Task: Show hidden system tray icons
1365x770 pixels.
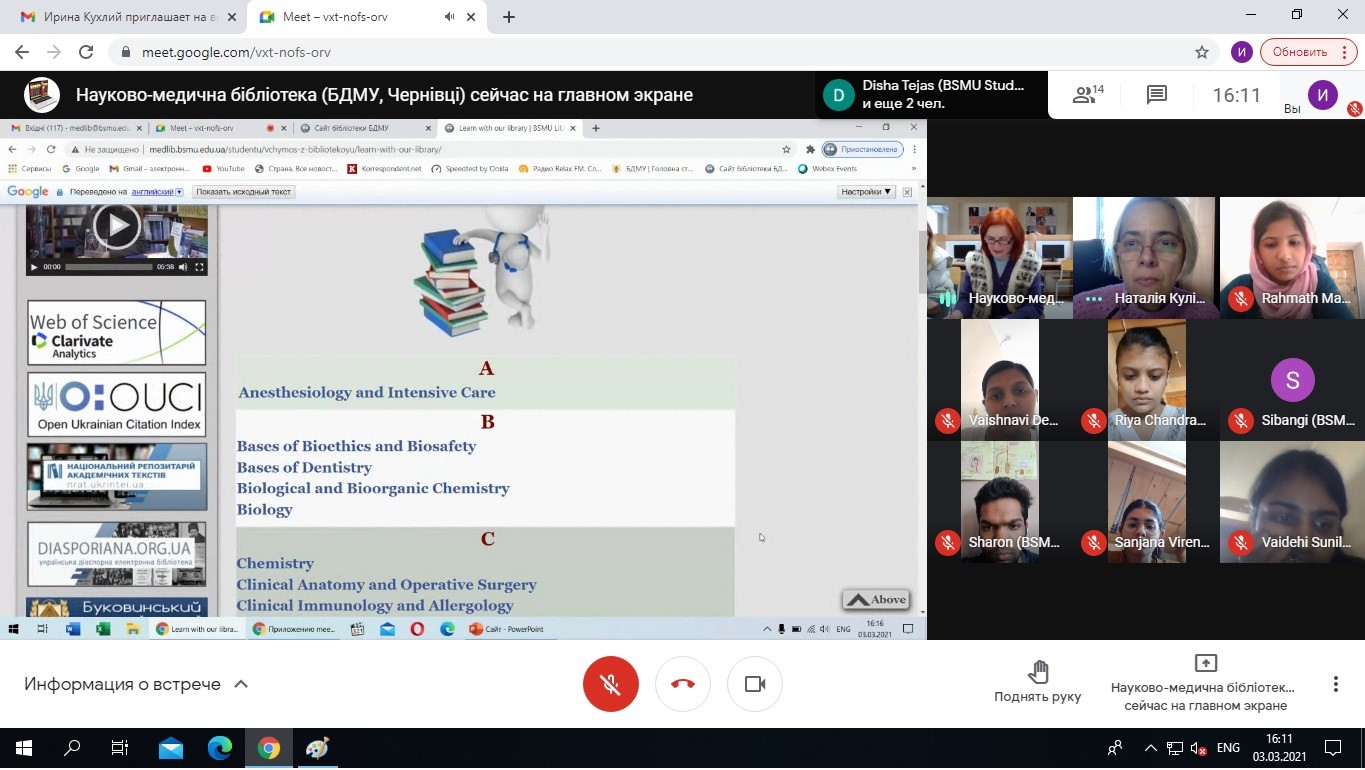Action: [1150, 748]
